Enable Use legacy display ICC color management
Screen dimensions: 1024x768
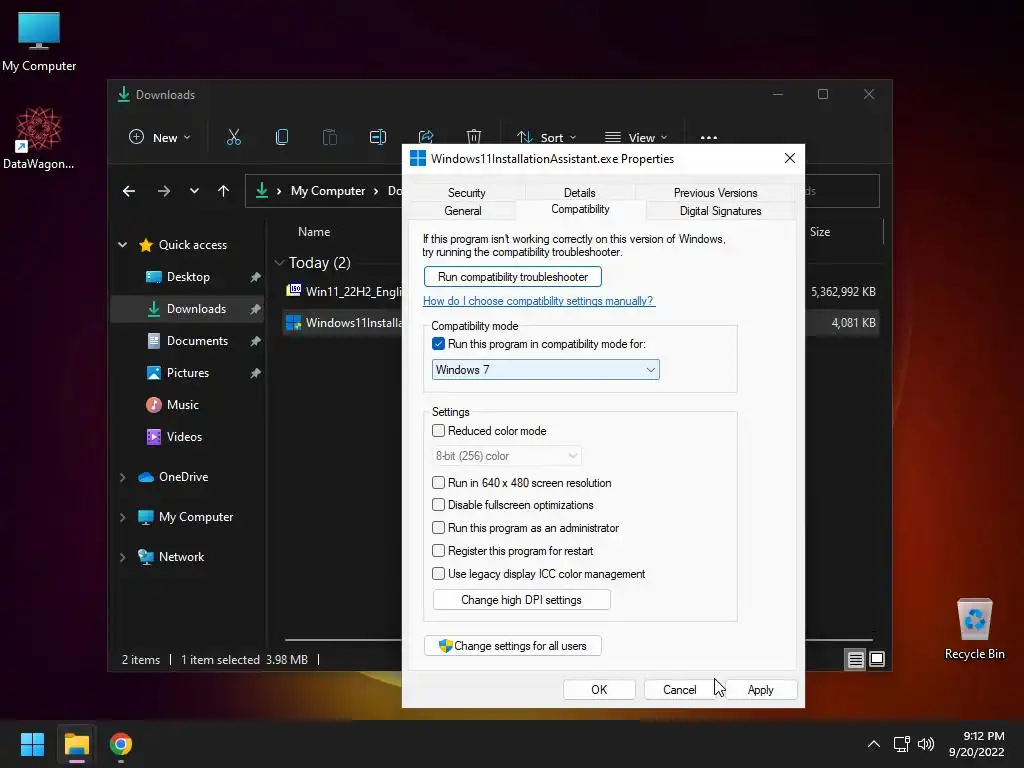[438, 573]
